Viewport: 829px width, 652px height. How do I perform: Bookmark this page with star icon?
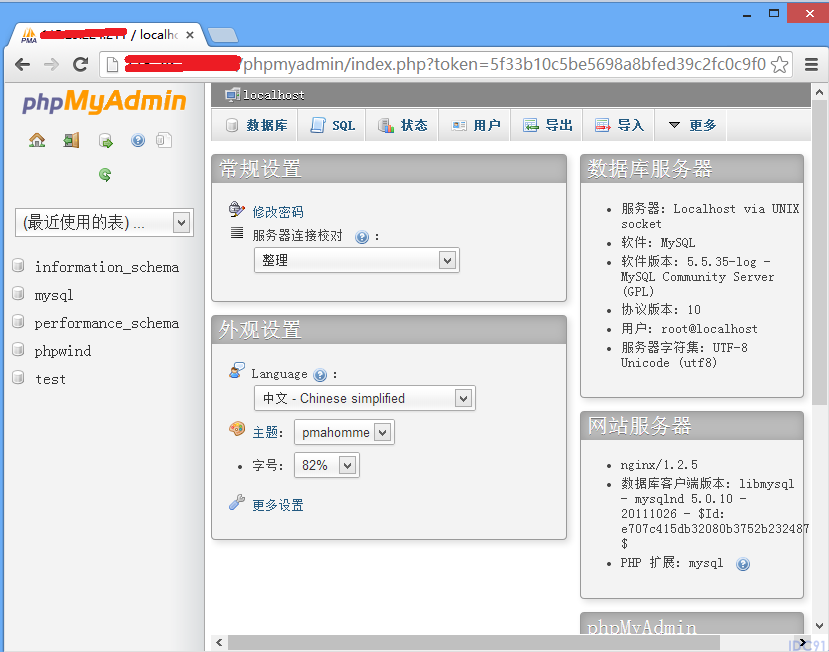click(x=779, y=65)
